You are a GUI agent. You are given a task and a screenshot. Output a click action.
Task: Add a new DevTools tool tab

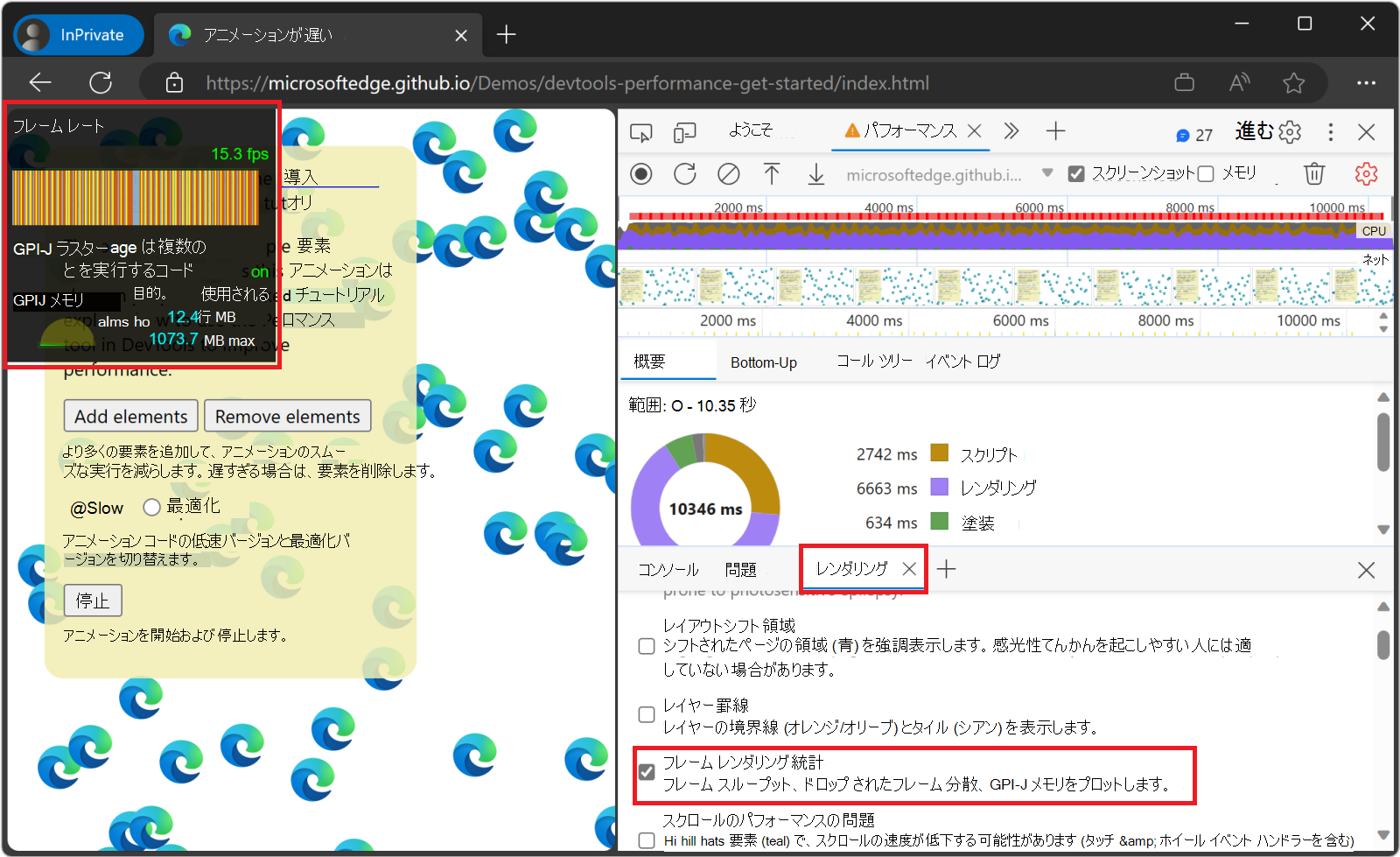coord(1055,131)
